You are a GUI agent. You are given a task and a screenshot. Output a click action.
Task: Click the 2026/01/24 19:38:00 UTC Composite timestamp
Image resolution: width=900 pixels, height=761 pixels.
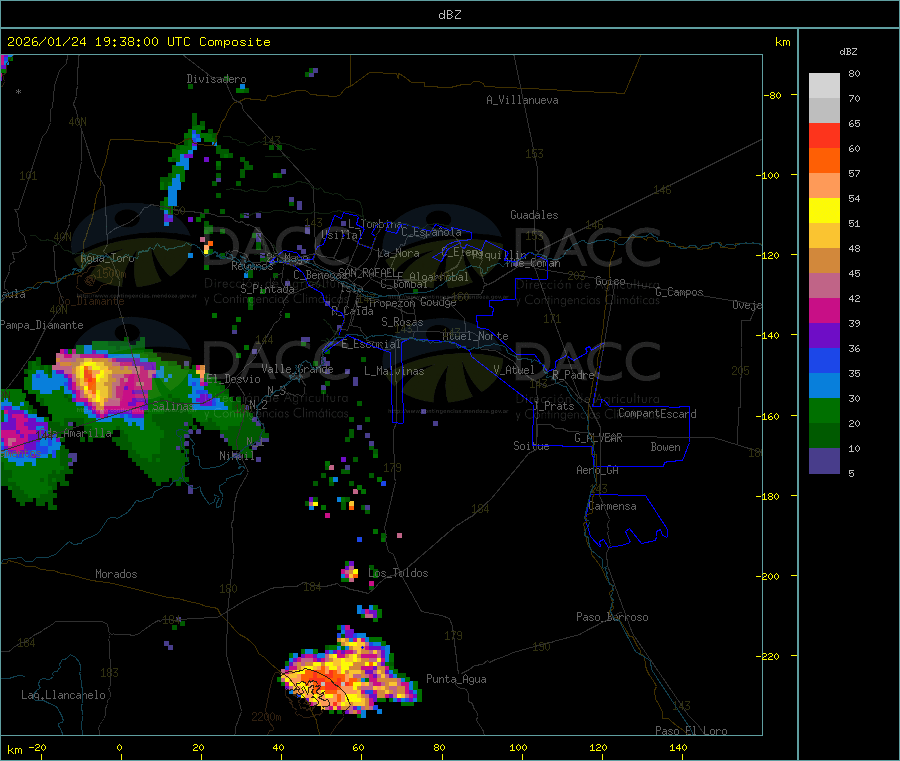click(x=138, y=42)
